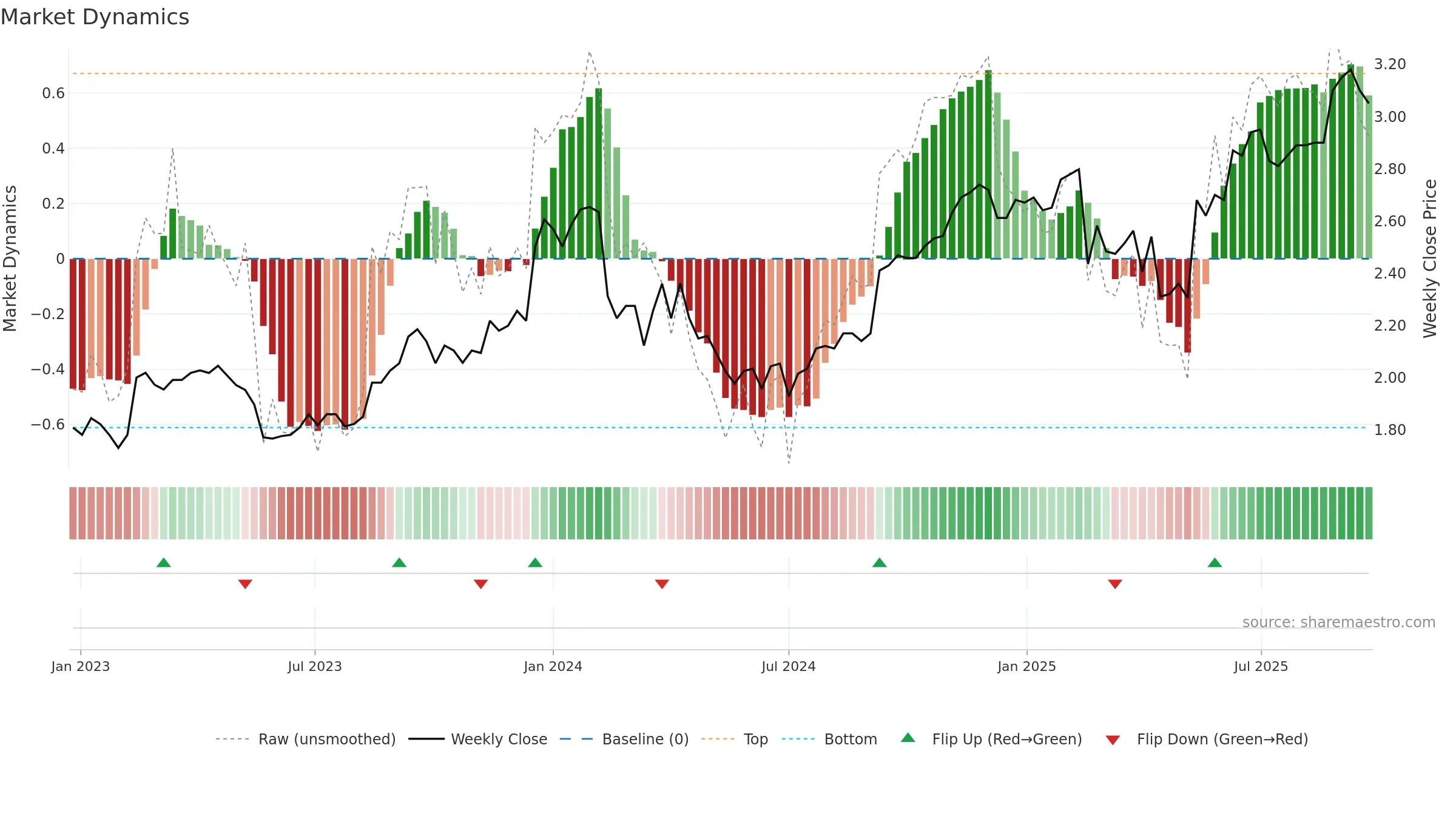Image resolution: width=1456 pixels, height=819 pixels.
Task: Toggle Flip Up (Red→Green) legend entry
Action: click(991, 739)
